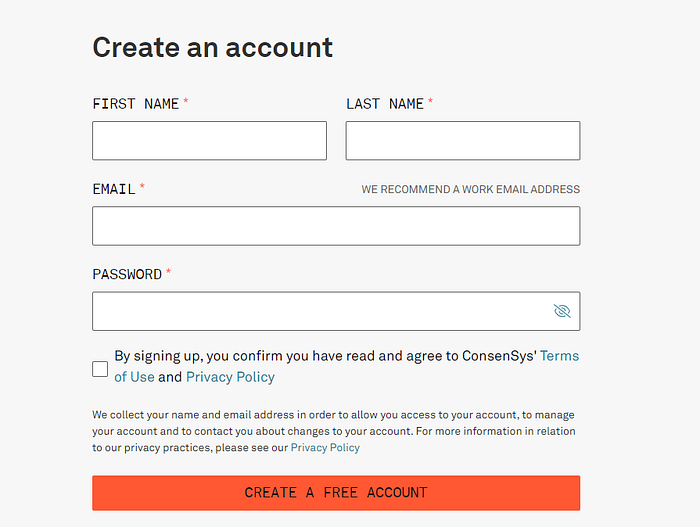The height and width of the screenshot is (527, 700).
Task: Check the agree to Terms checkbox
Action: (x=100, y=368)
